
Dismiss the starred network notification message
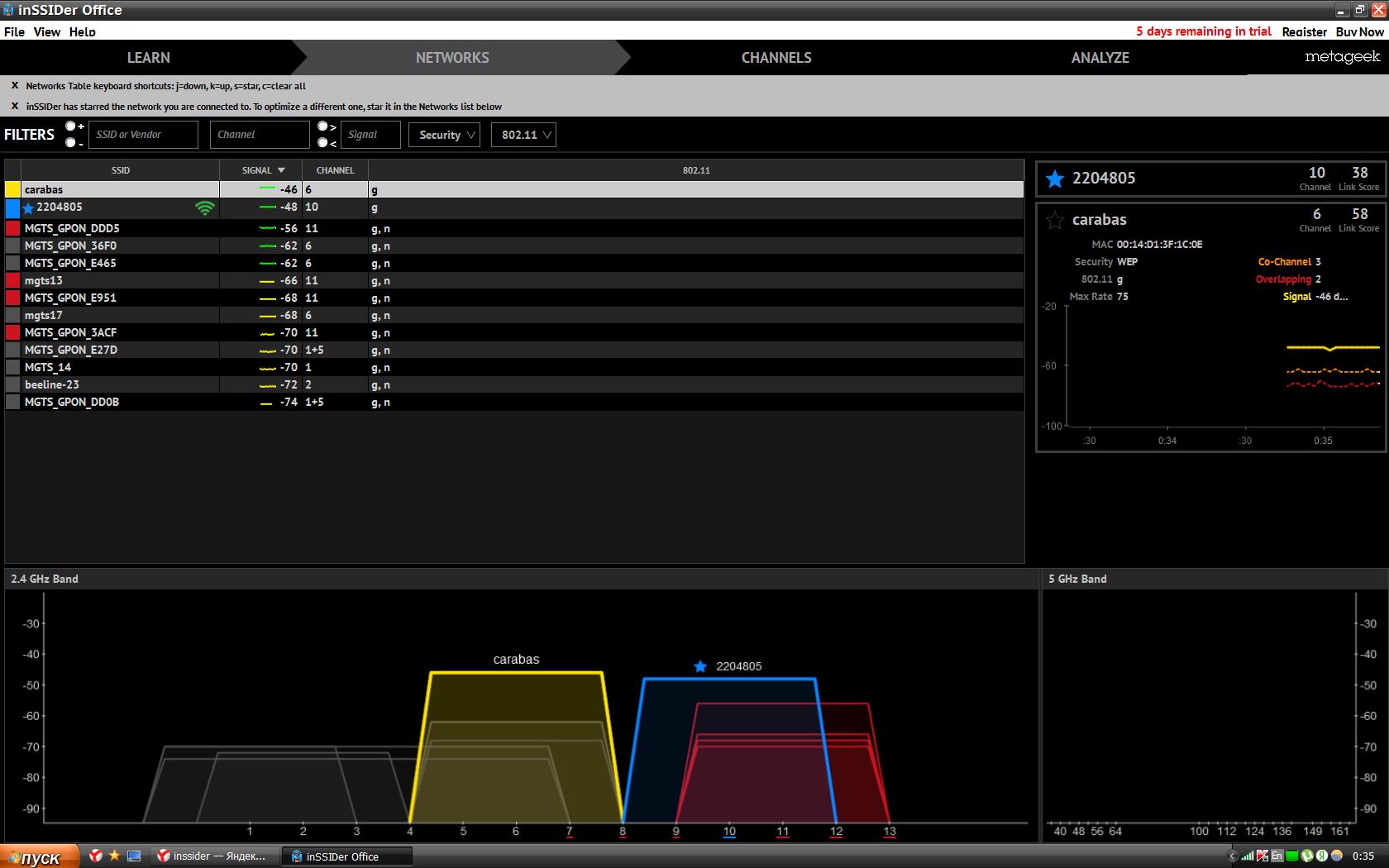tap(15, 106)
